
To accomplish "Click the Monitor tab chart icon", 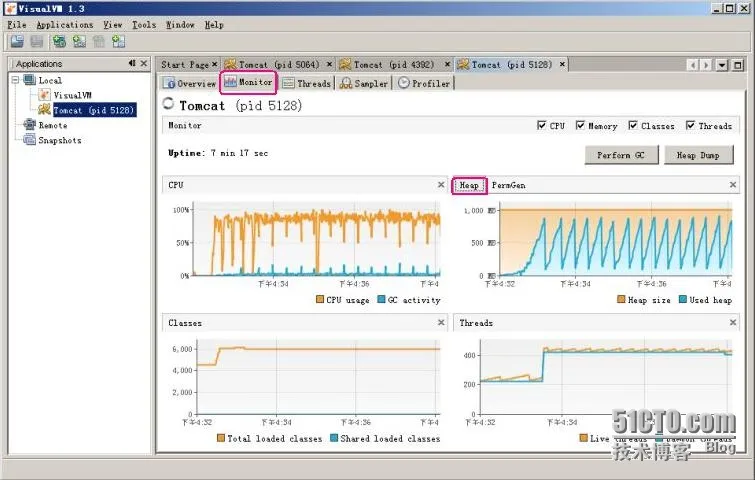I will [x=231, y=82].
